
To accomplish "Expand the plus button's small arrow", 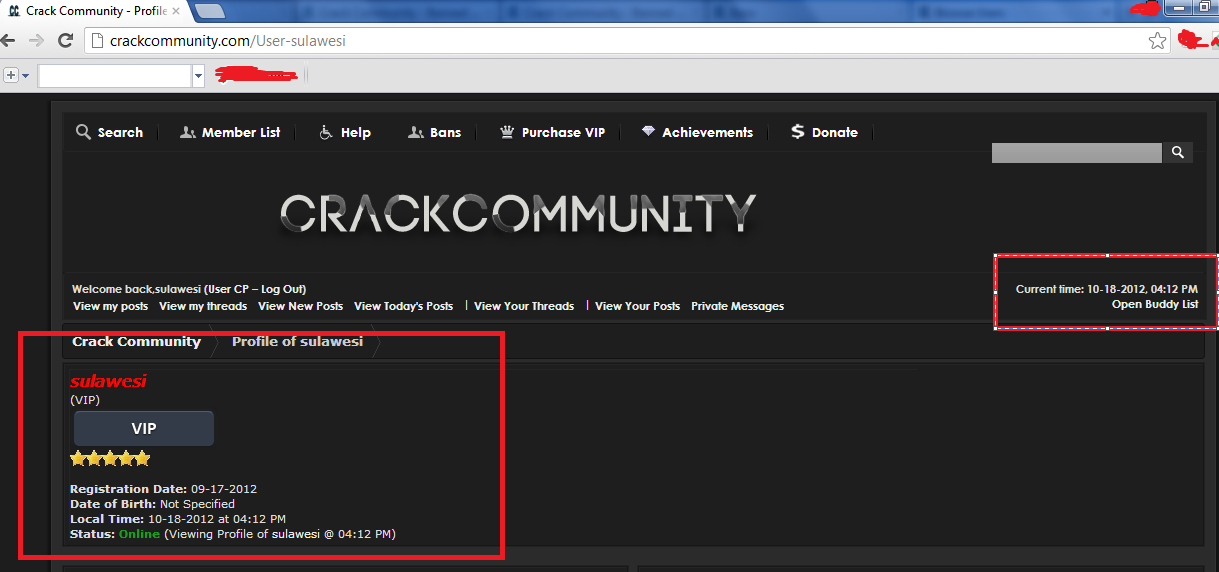I will point(25,76).
